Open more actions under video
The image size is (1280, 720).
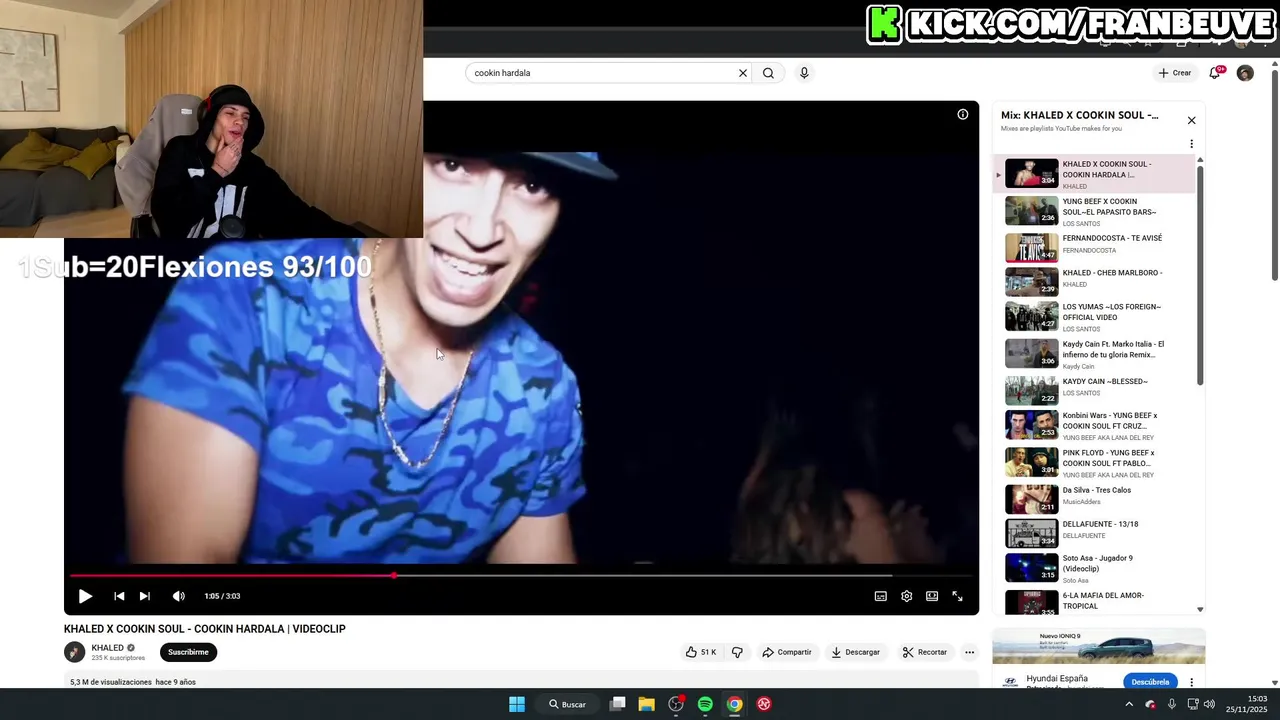(969, 652)
